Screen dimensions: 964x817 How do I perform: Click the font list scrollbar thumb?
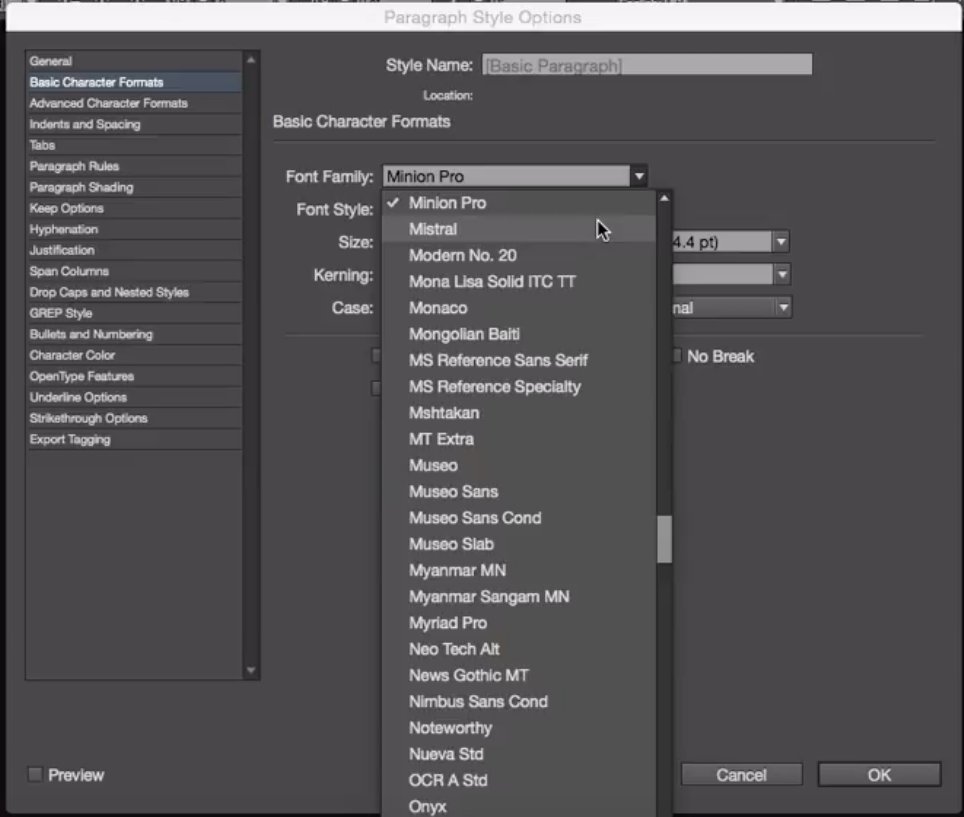(664, 539)
